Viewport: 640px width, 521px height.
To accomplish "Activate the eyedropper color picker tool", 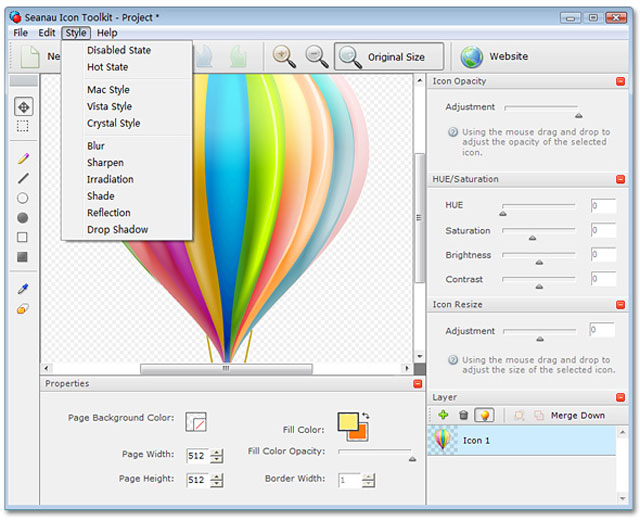I will pos(23,289).
